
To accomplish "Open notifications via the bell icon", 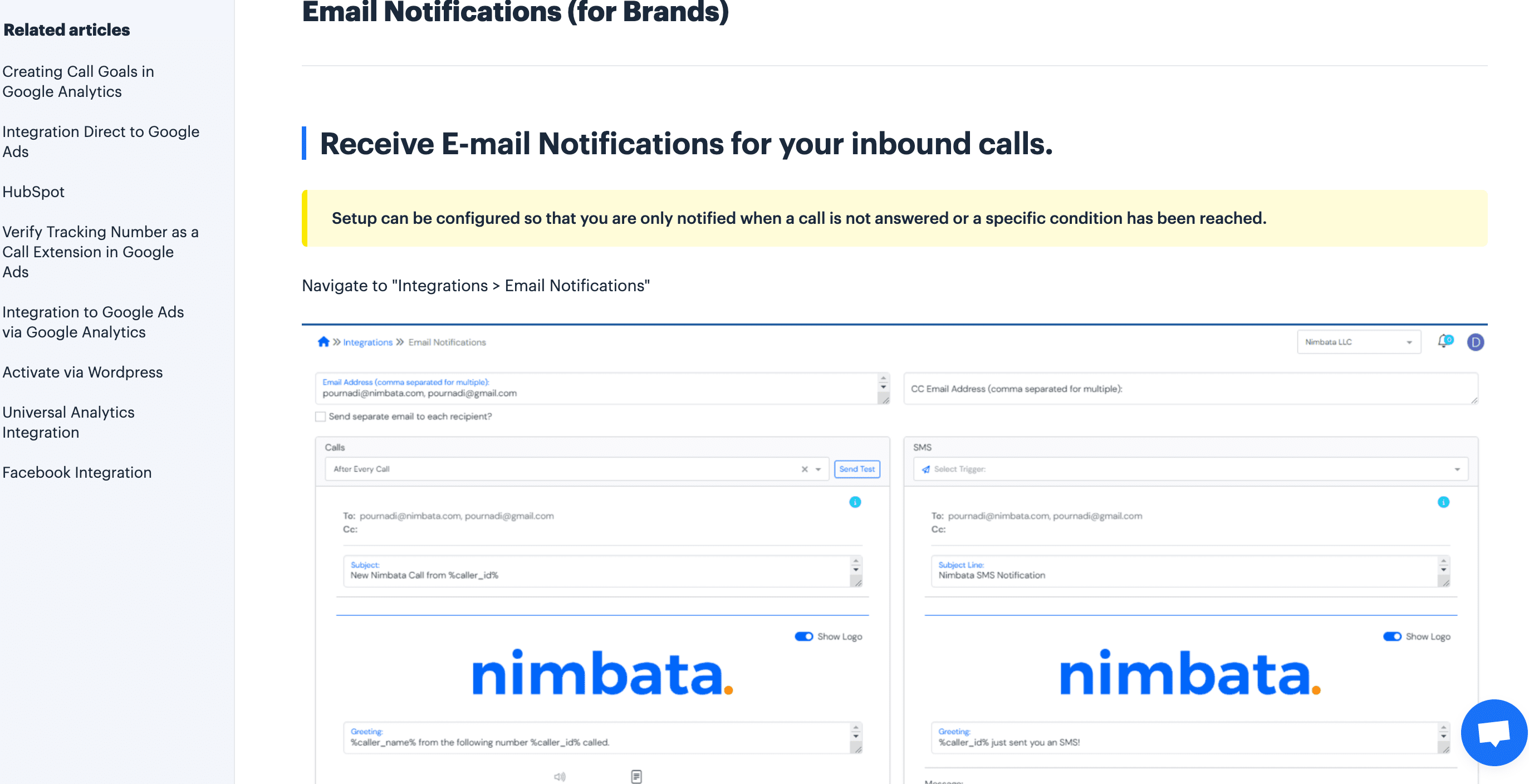I will pyautogui.click(x=1443, y=342).
